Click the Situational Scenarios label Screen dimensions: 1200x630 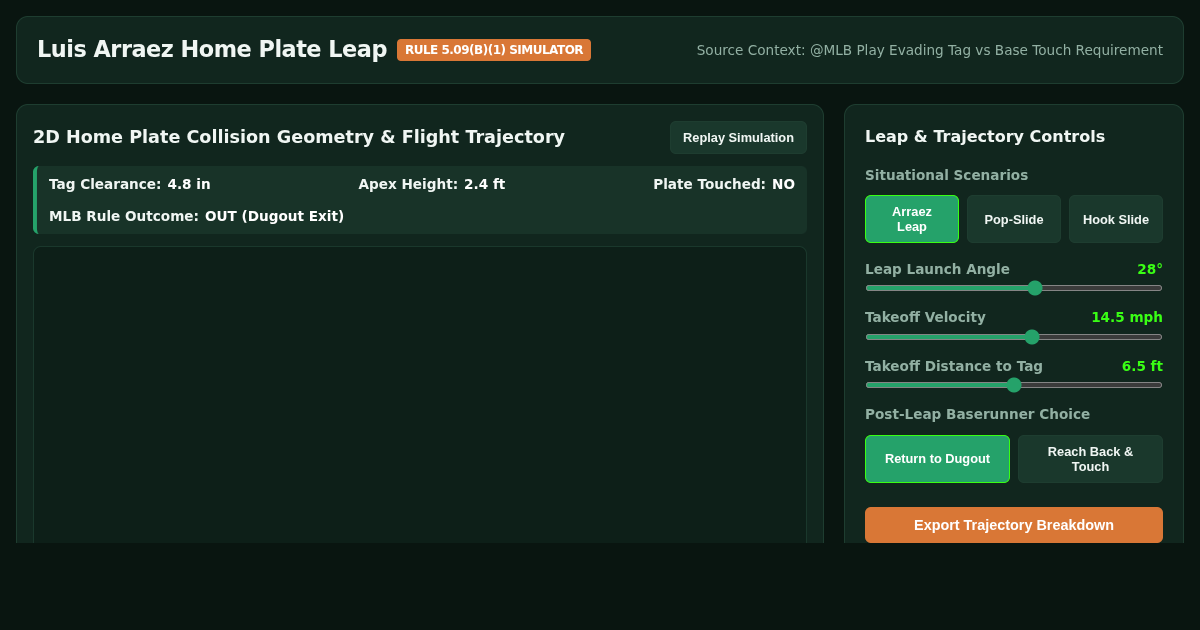pos(946,175)
